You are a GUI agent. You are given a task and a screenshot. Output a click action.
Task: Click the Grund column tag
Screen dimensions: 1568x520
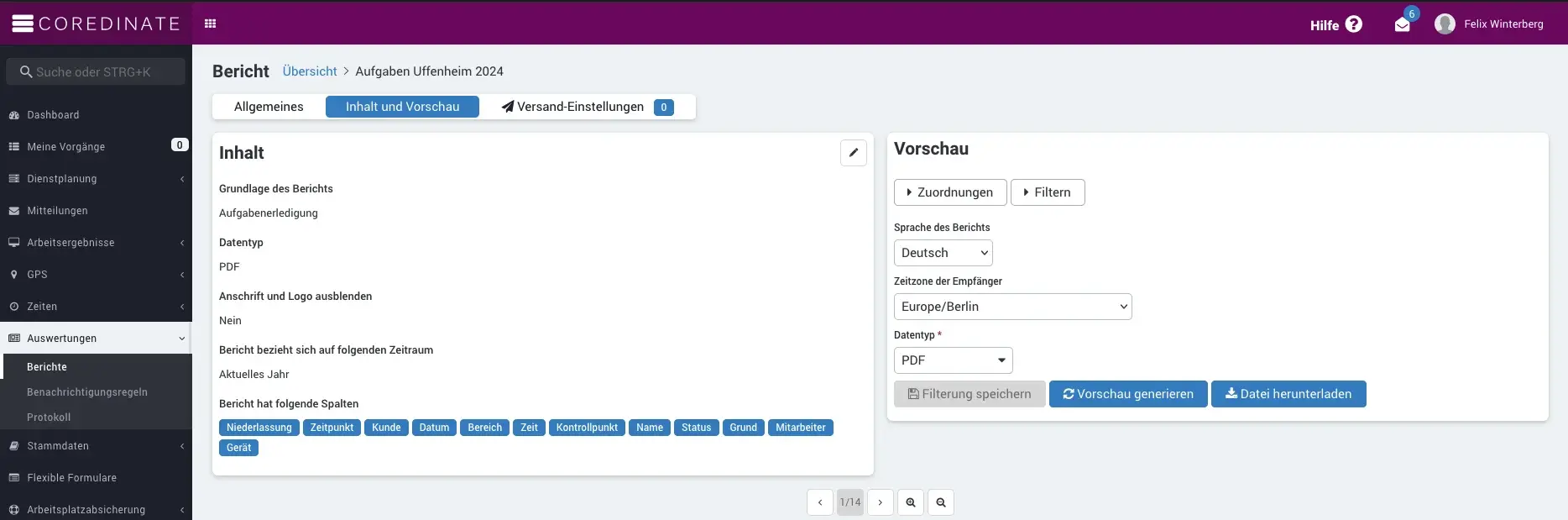point(743,428)
